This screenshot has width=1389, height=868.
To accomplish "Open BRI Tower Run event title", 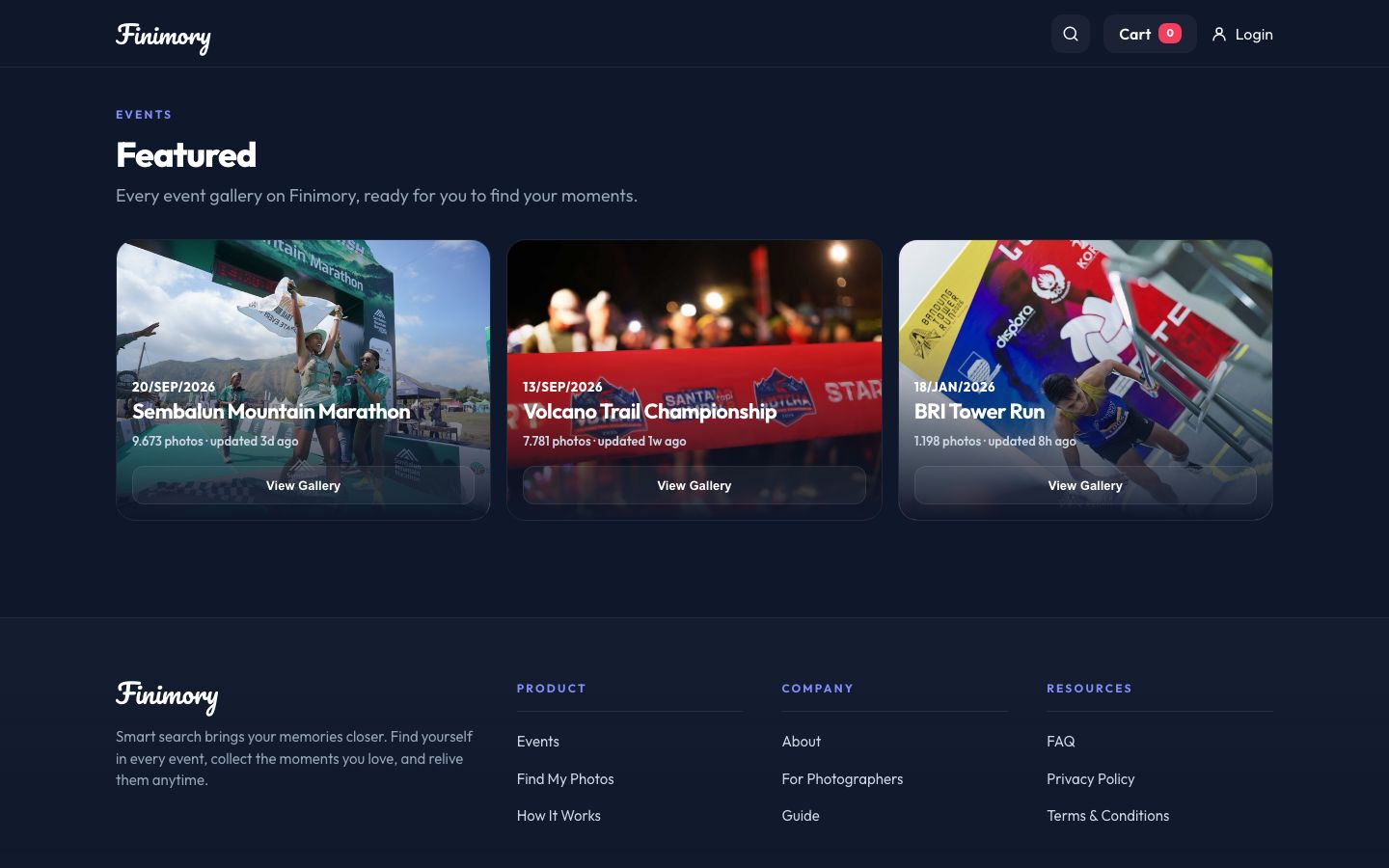I will point(979,411).
